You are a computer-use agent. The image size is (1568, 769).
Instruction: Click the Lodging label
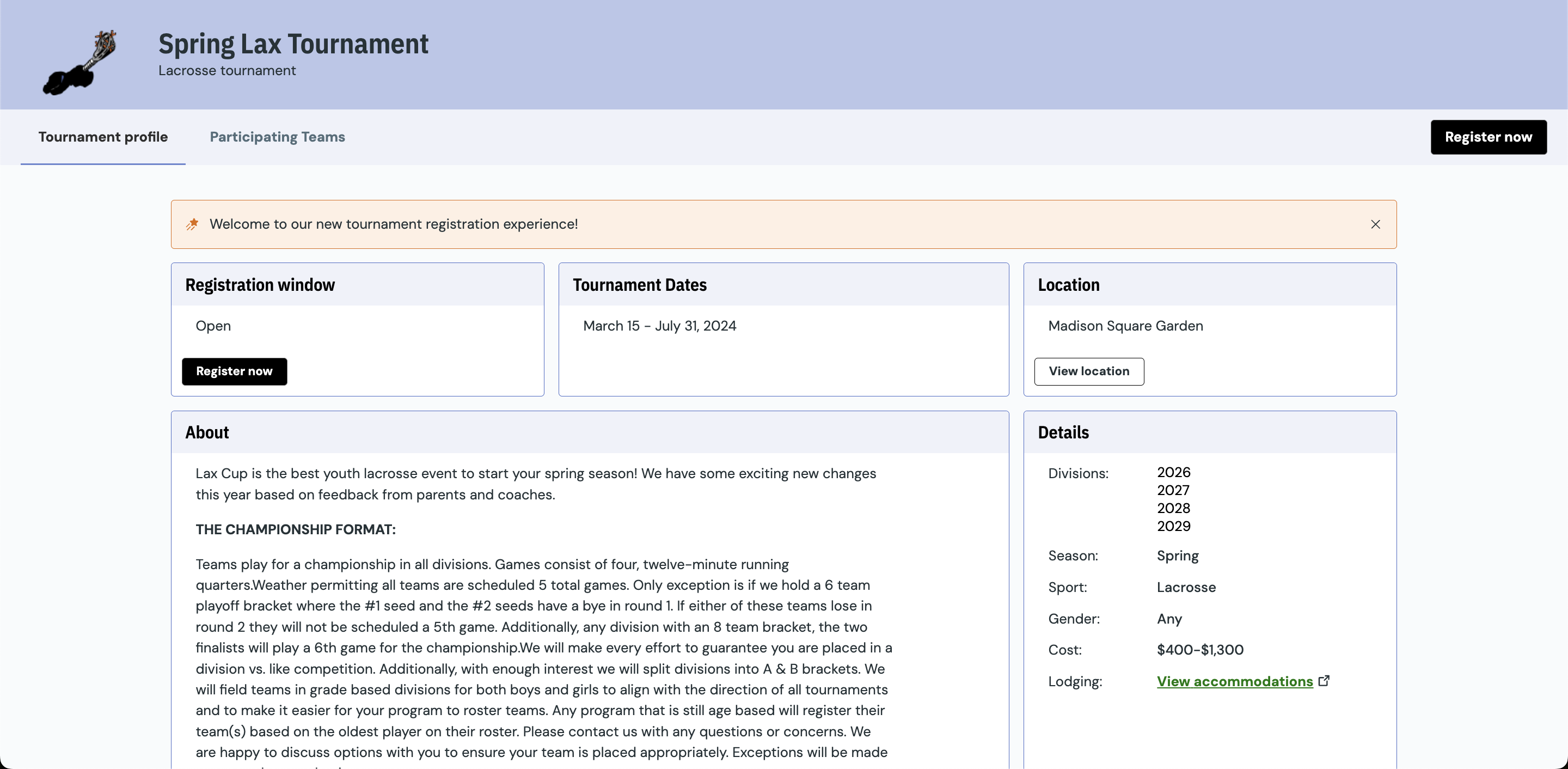[1075, 682]
